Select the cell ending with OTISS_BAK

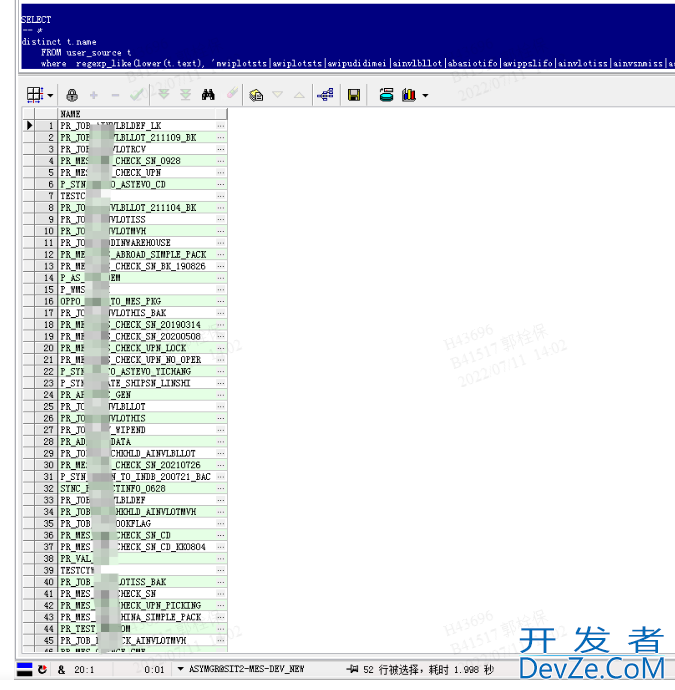click(137, 582)
